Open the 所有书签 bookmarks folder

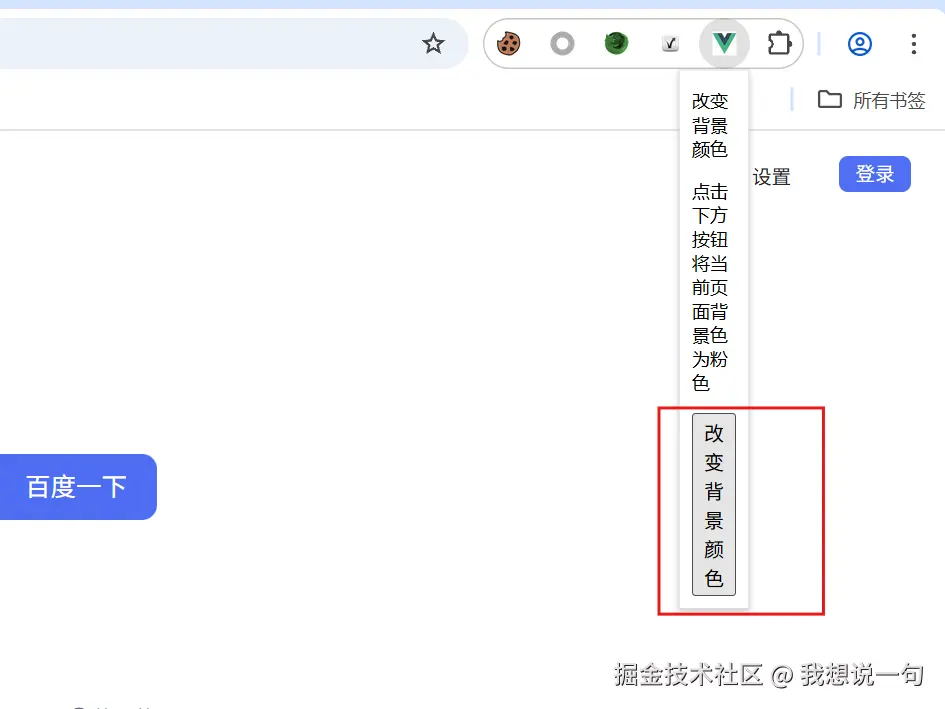[x=871, y=100]
